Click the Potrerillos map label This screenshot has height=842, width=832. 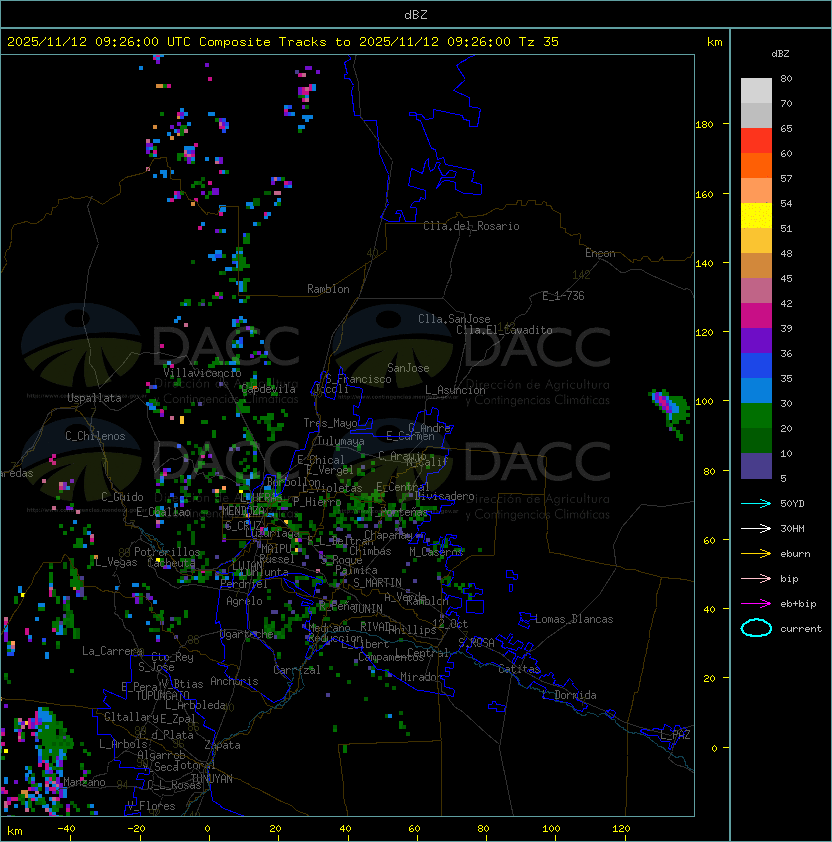click(167, 552)
